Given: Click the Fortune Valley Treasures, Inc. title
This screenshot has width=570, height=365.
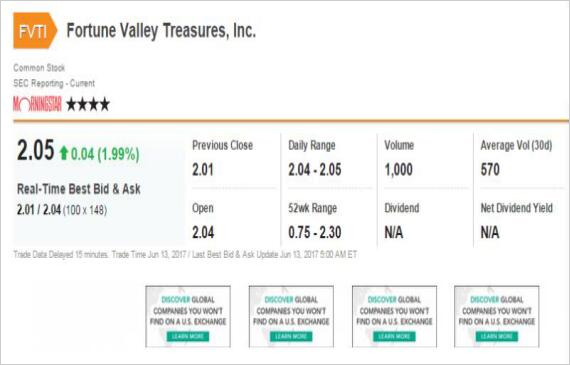Looking at the screenshot, I should [x=161, y=31].
